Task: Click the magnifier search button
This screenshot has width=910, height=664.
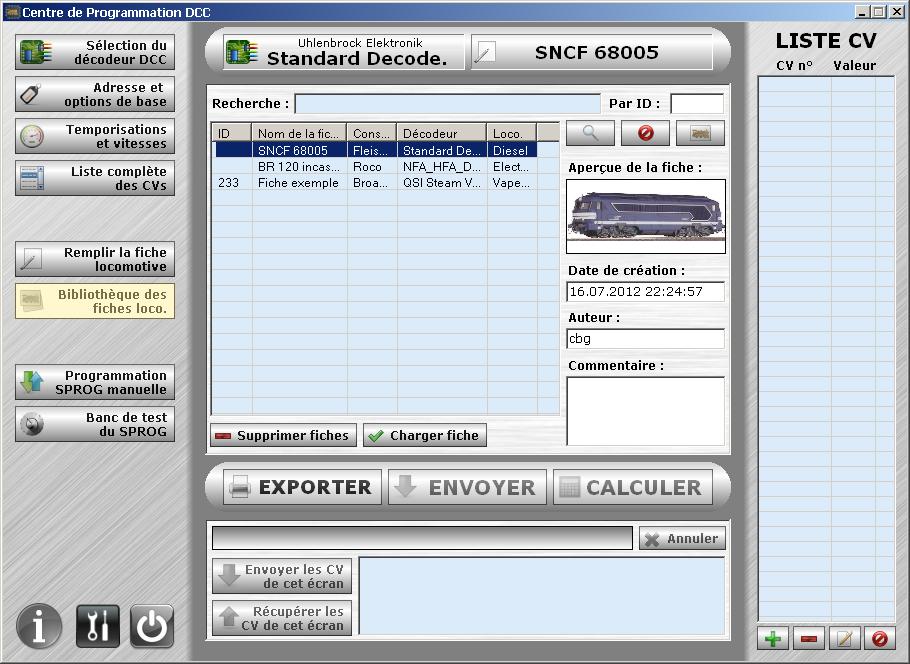Action: point(590,133)
